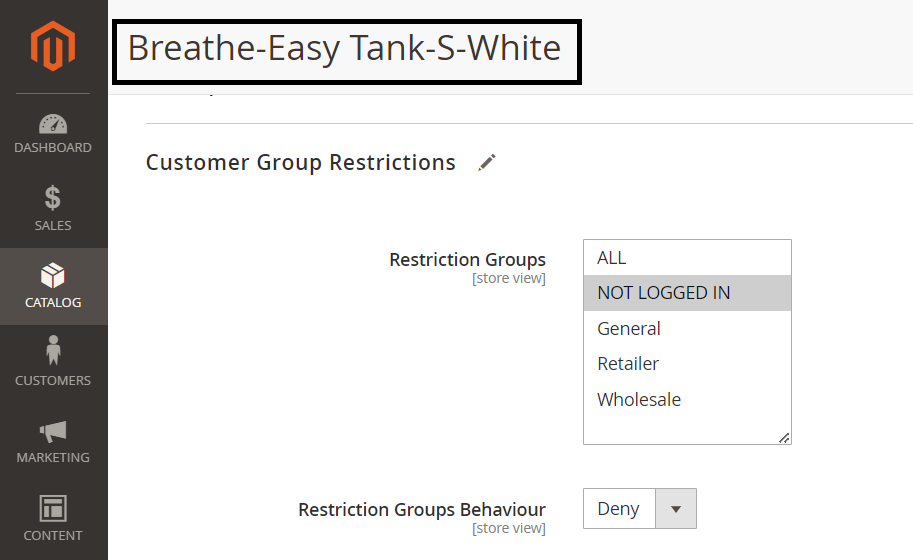Click the Deny dropdown arrow button
This screenshot has height=560, width=913.
(x=676, y=509)
